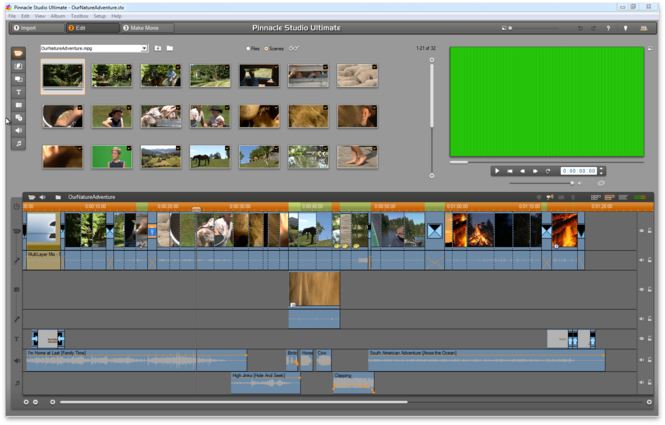Open the Toolbox menu
The height and width of the screenshot is (425, 665).
[x=80, y=16]
